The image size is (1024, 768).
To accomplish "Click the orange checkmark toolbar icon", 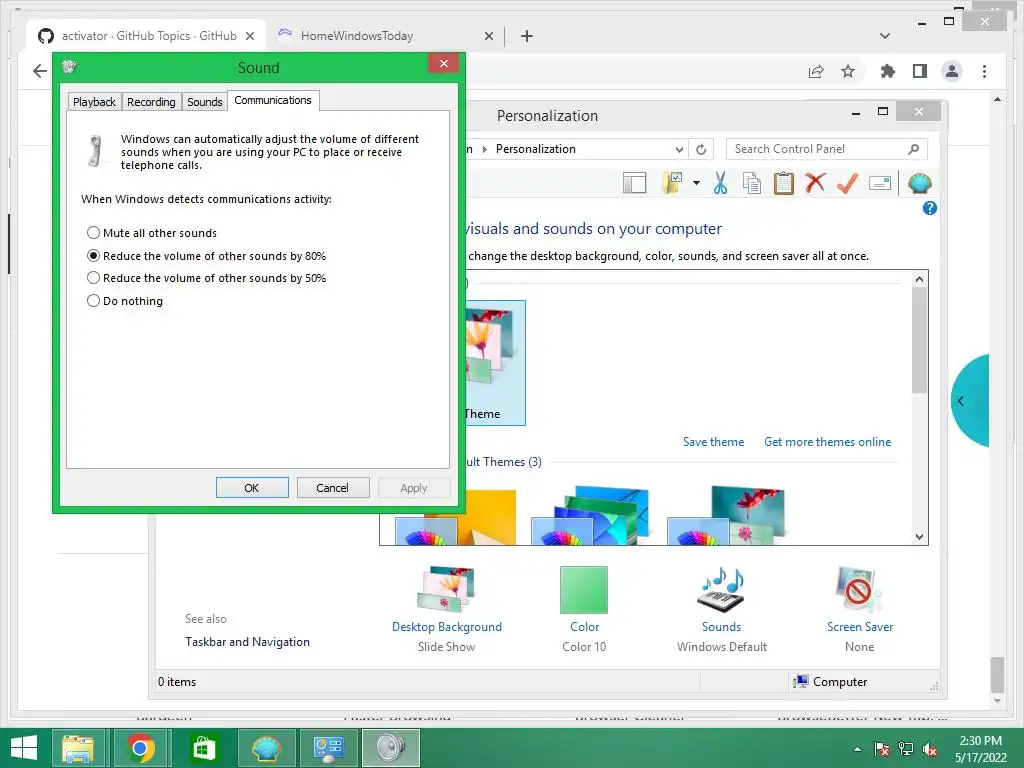I will coord(847,184).
